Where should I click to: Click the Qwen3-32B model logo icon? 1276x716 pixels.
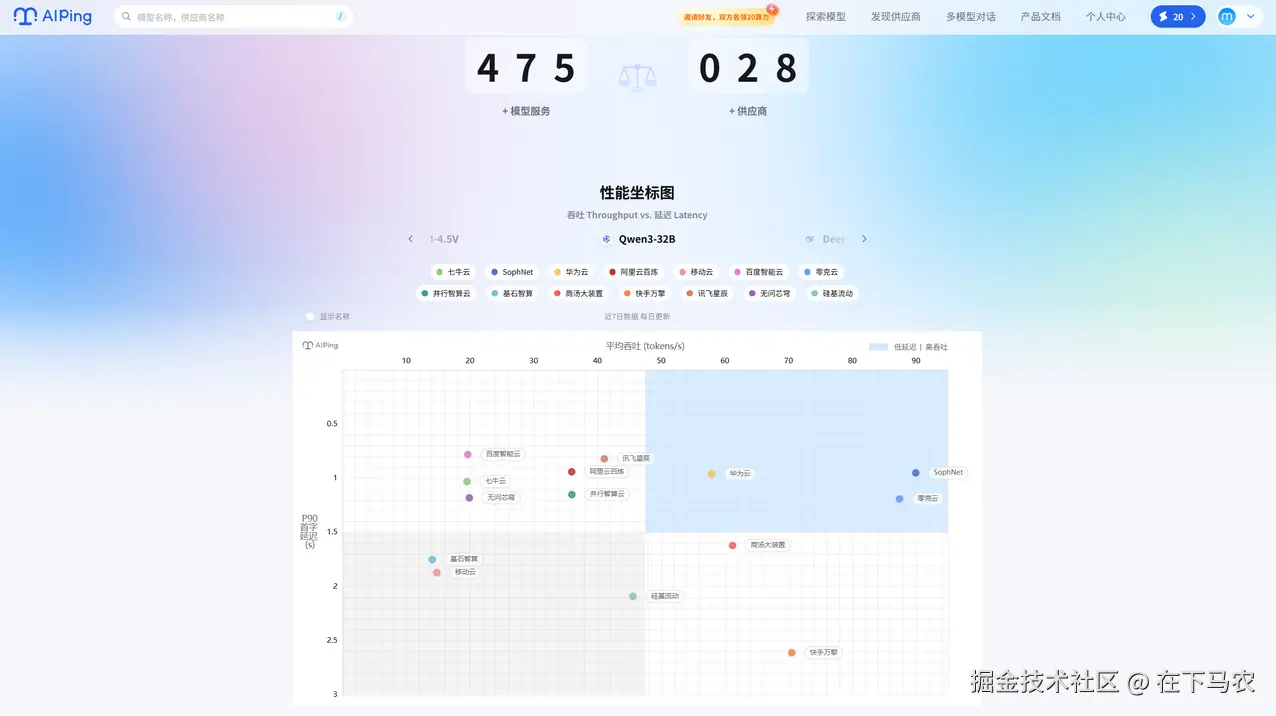click(x=606, y=239)
